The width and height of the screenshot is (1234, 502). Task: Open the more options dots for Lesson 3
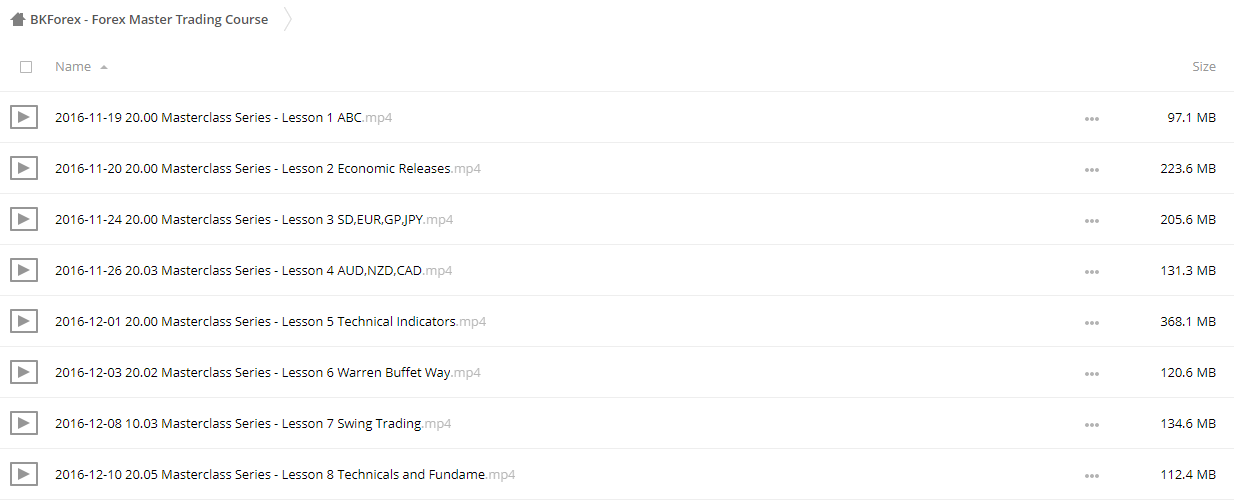click(1091, 221)
